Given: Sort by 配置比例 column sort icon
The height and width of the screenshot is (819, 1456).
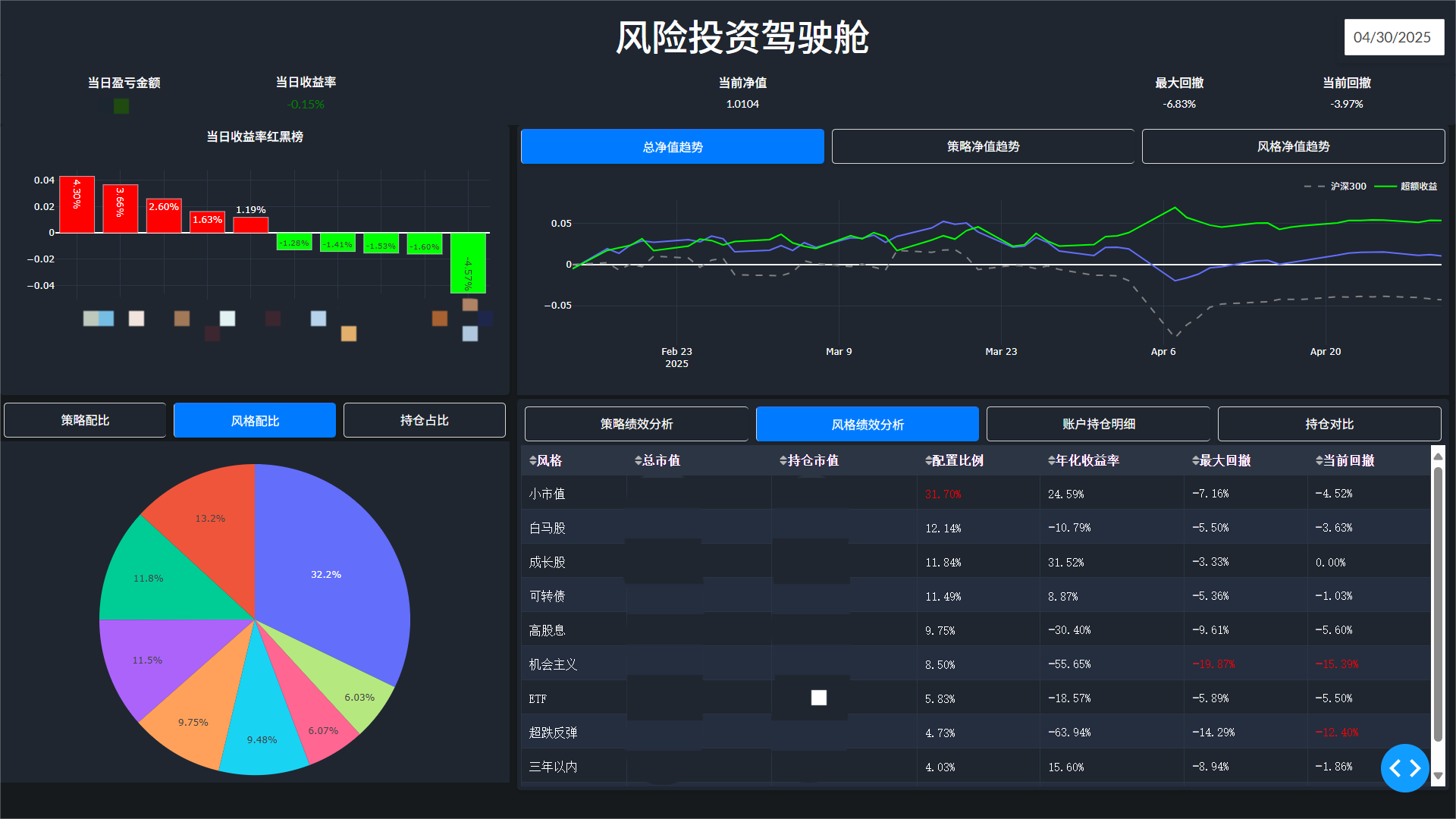Looking at the screenshot, I should pos(928,461).
